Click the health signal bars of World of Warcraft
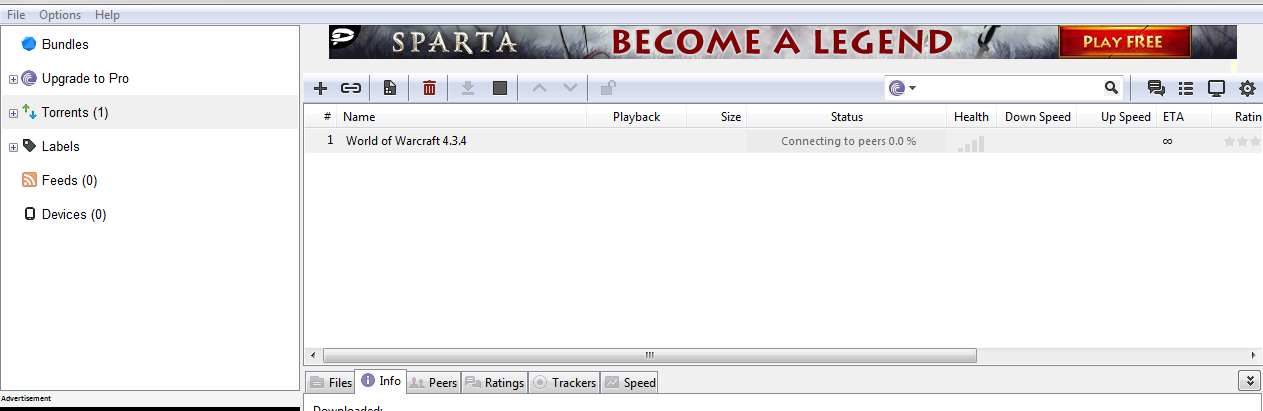 [x=970, y=143]
